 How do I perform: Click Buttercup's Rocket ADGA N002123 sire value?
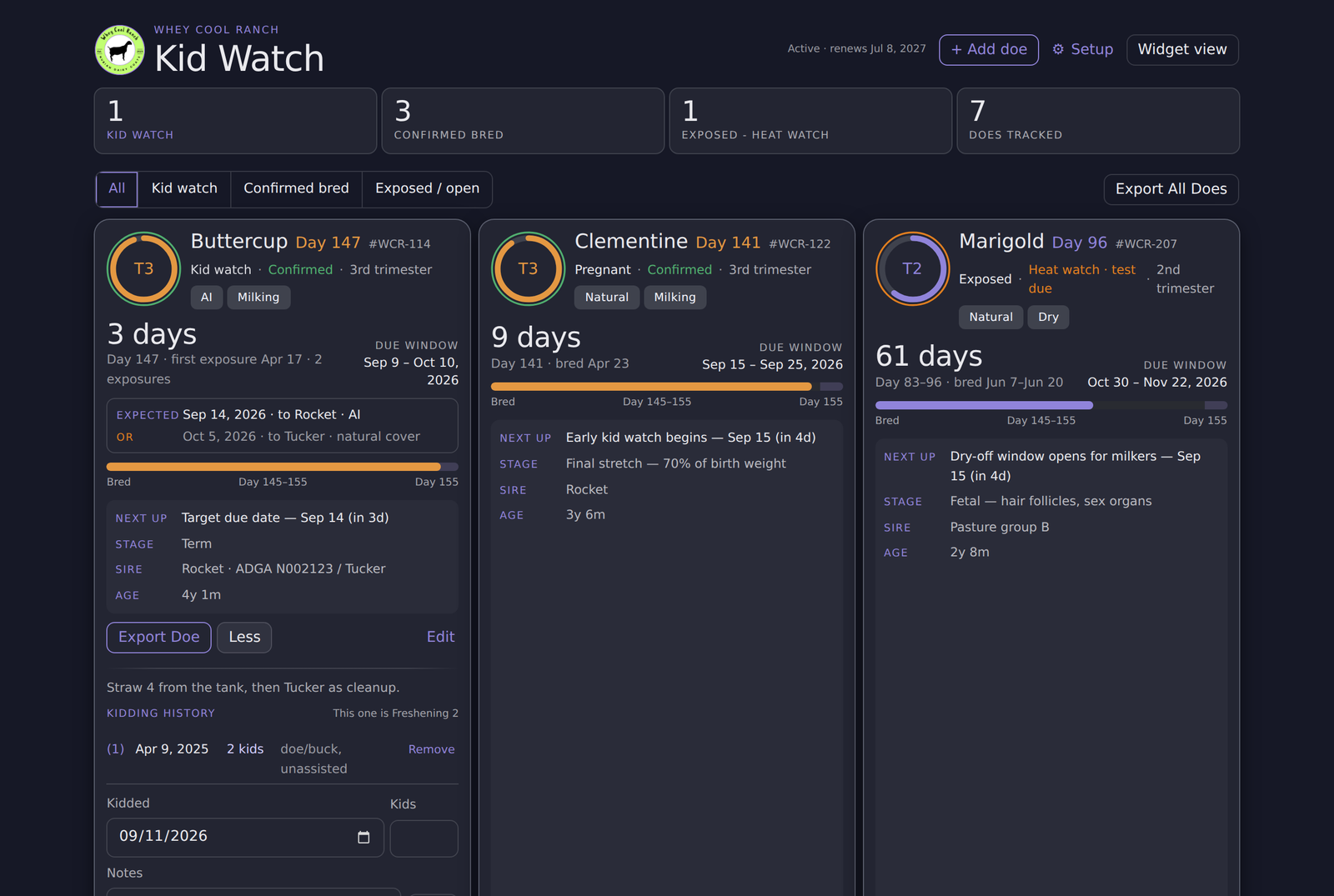(x=283, y=569)
